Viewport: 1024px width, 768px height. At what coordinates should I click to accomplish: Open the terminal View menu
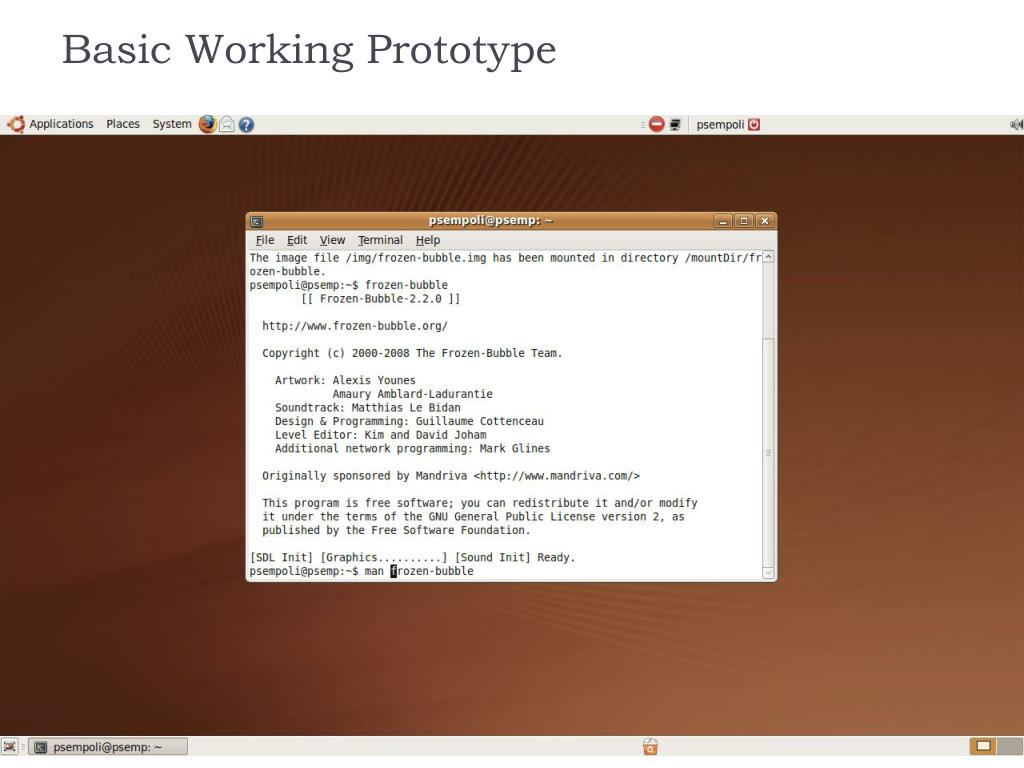[332, 240]
